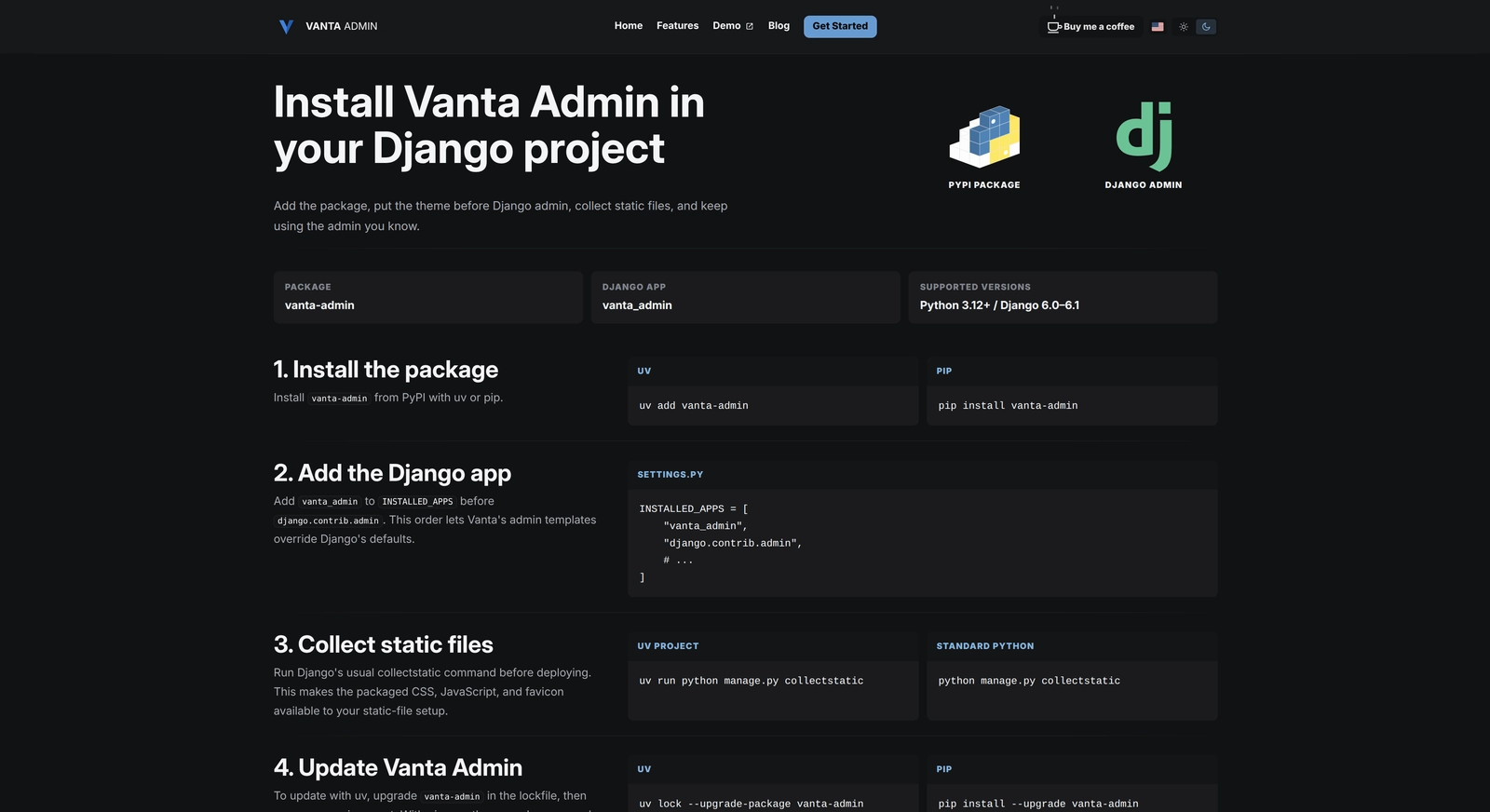Click the Django dj logo
Screen dimensions: 1490x812
tap(1144, 136)
